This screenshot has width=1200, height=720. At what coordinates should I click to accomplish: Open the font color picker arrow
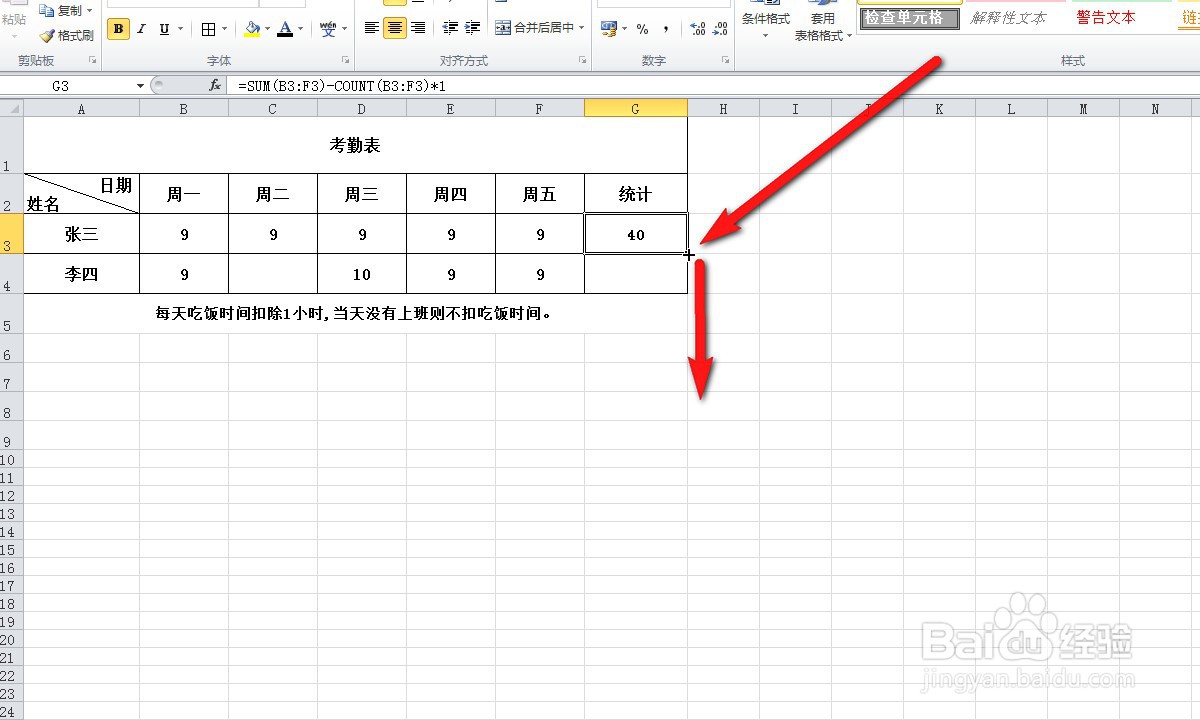tap(300, 29)
